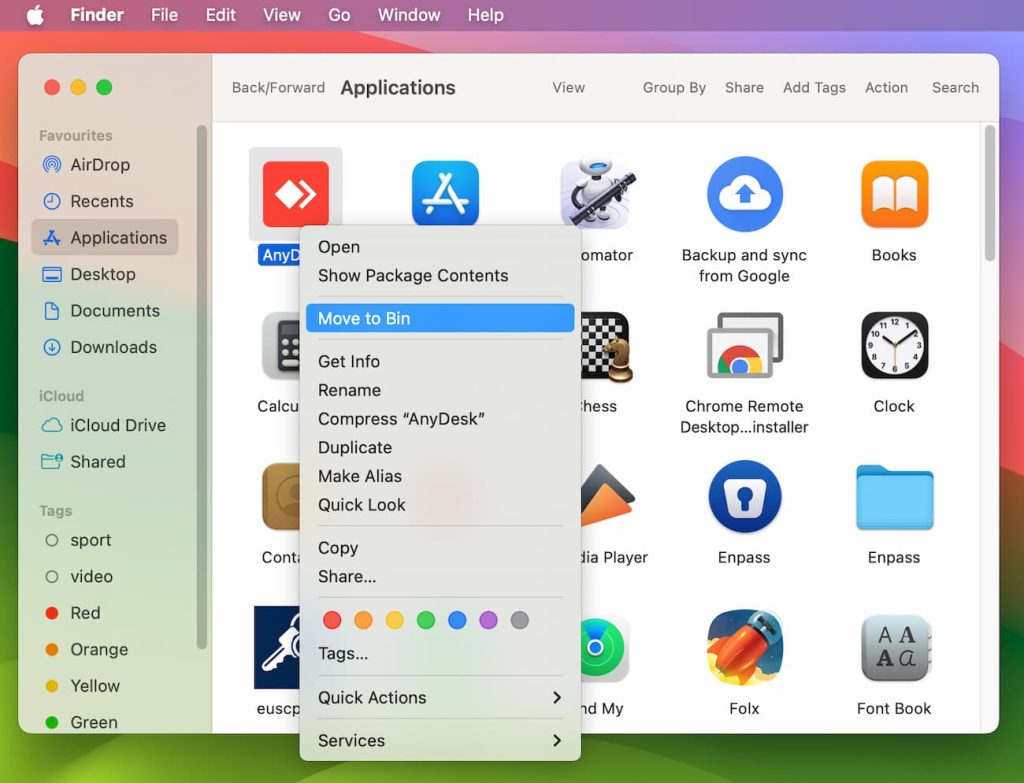Select the Chrome Remote Desktop installer icon
The height and width of the screenshot is (783, 1024).
pyautogui.click(x=744, y=345)
